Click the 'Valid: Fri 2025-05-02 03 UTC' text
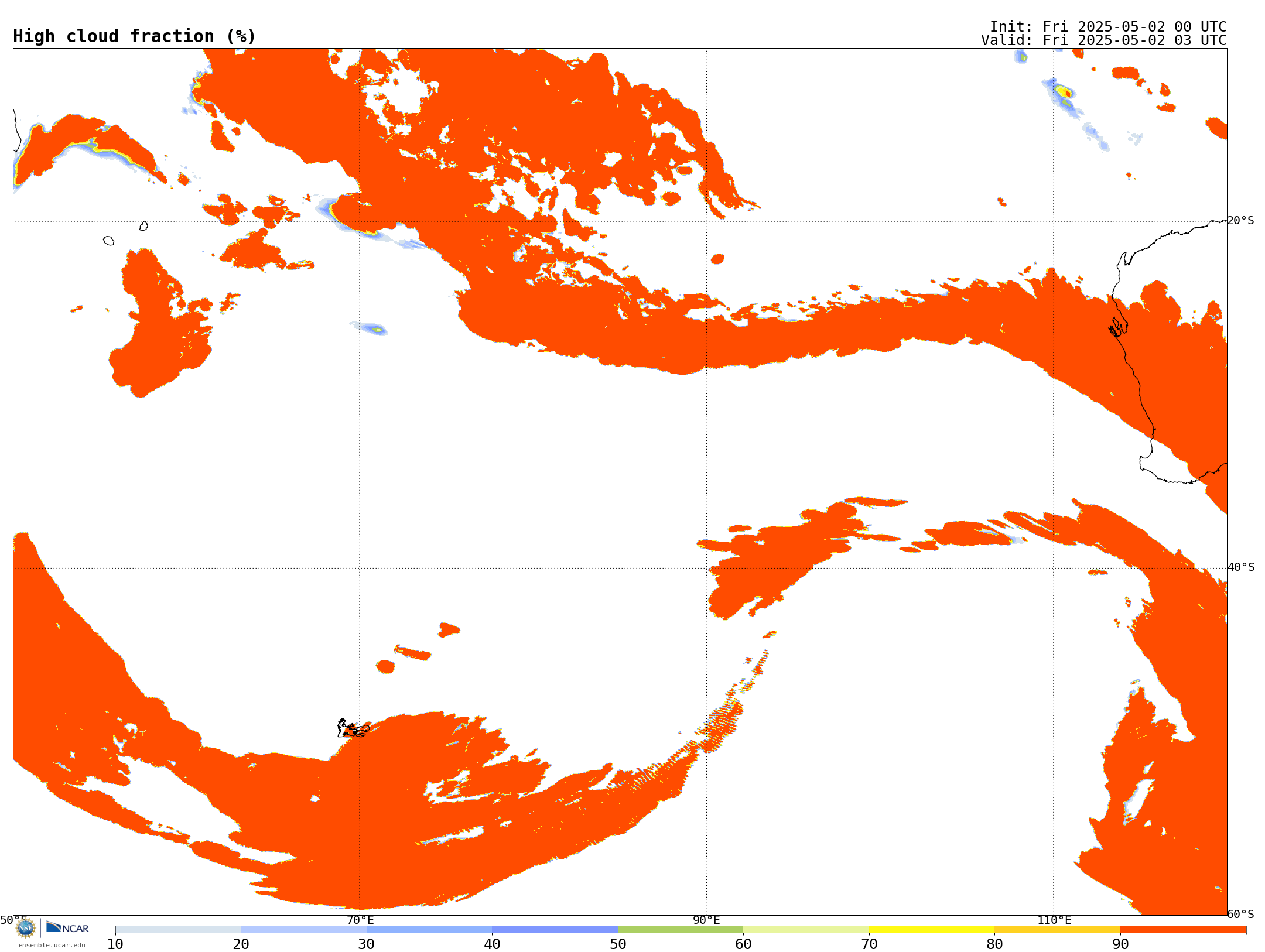1265x952 pixels. (1104, 40)
